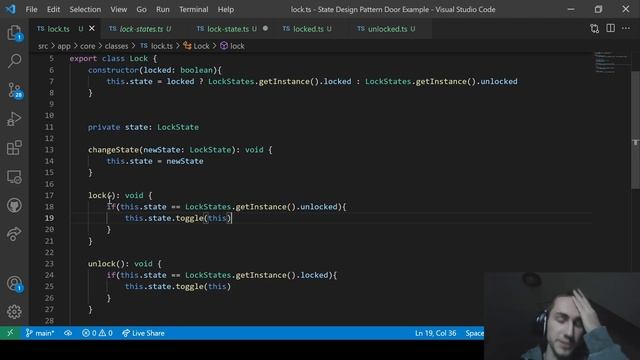Click the VS Code logo icon
This screenshot has width=640, height=360.
11,9
